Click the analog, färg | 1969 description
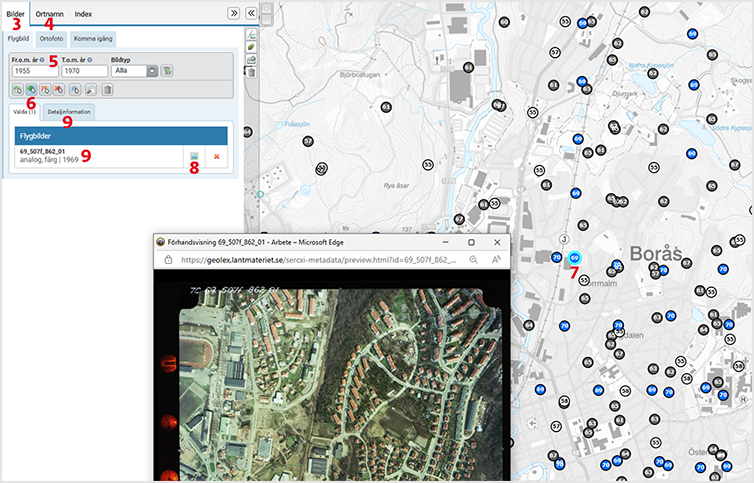The image size is (754, 483). pos(49,159)
